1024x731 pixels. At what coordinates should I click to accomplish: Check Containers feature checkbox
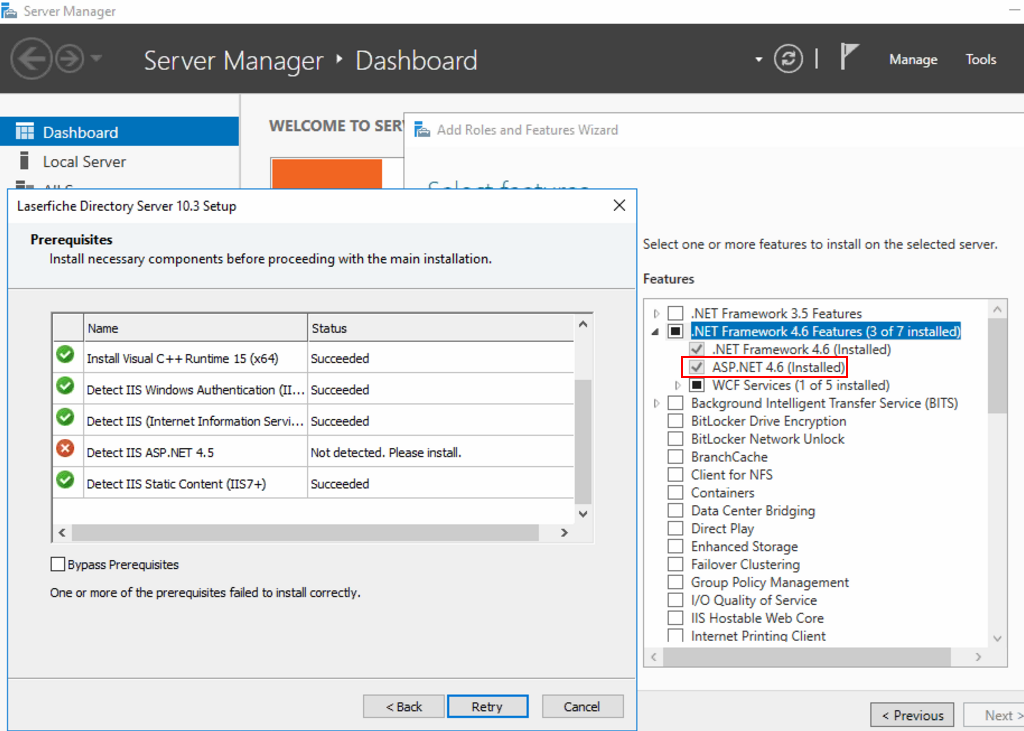[675, 493]
